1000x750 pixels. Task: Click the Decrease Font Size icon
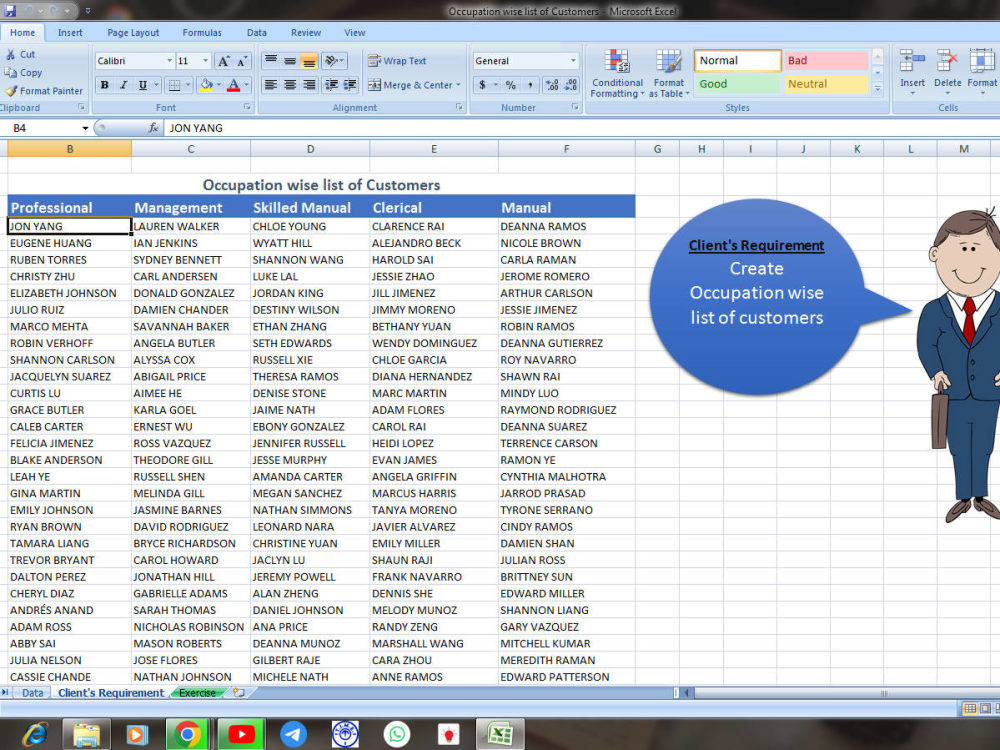(x=242, y=61)
